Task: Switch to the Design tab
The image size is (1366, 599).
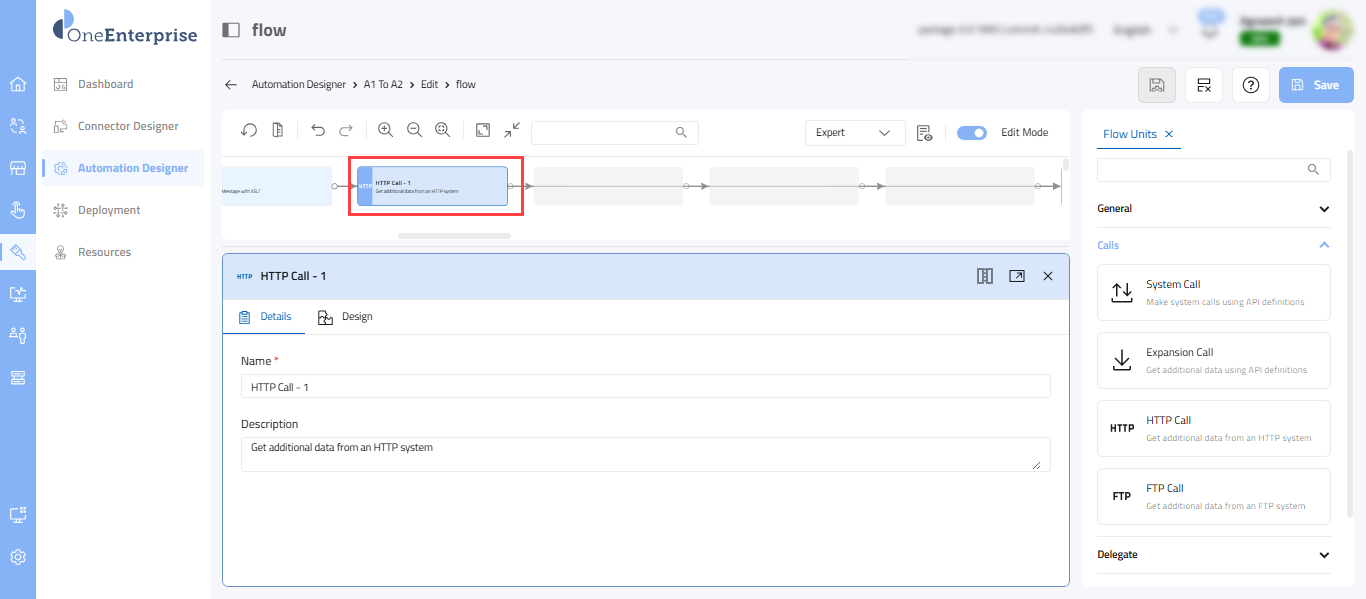Action: (346, 317)
